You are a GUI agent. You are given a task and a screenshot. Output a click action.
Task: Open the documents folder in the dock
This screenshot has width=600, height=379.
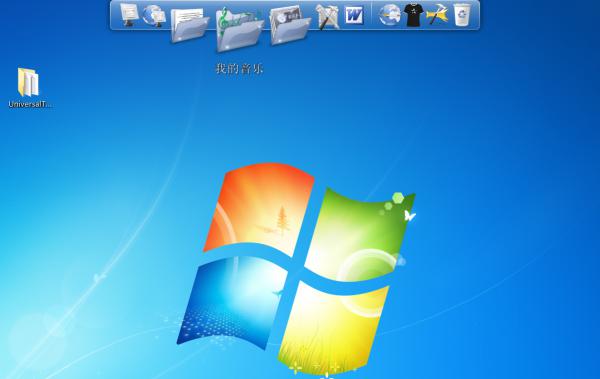[189, 25]
